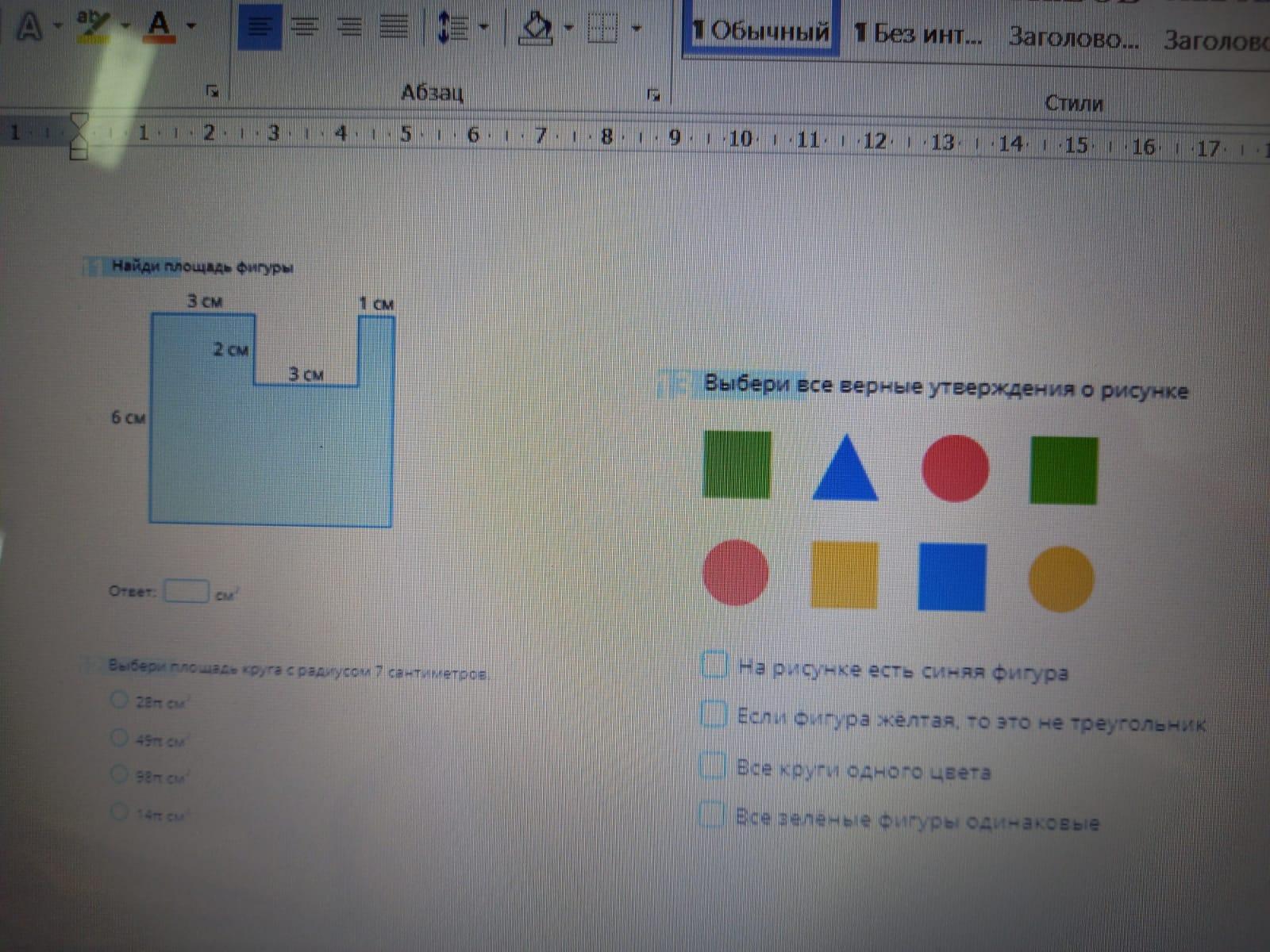Tick the 'Все круги одного цвета' checkbox
1270x952 pixels.
click(x=712, y=766)
